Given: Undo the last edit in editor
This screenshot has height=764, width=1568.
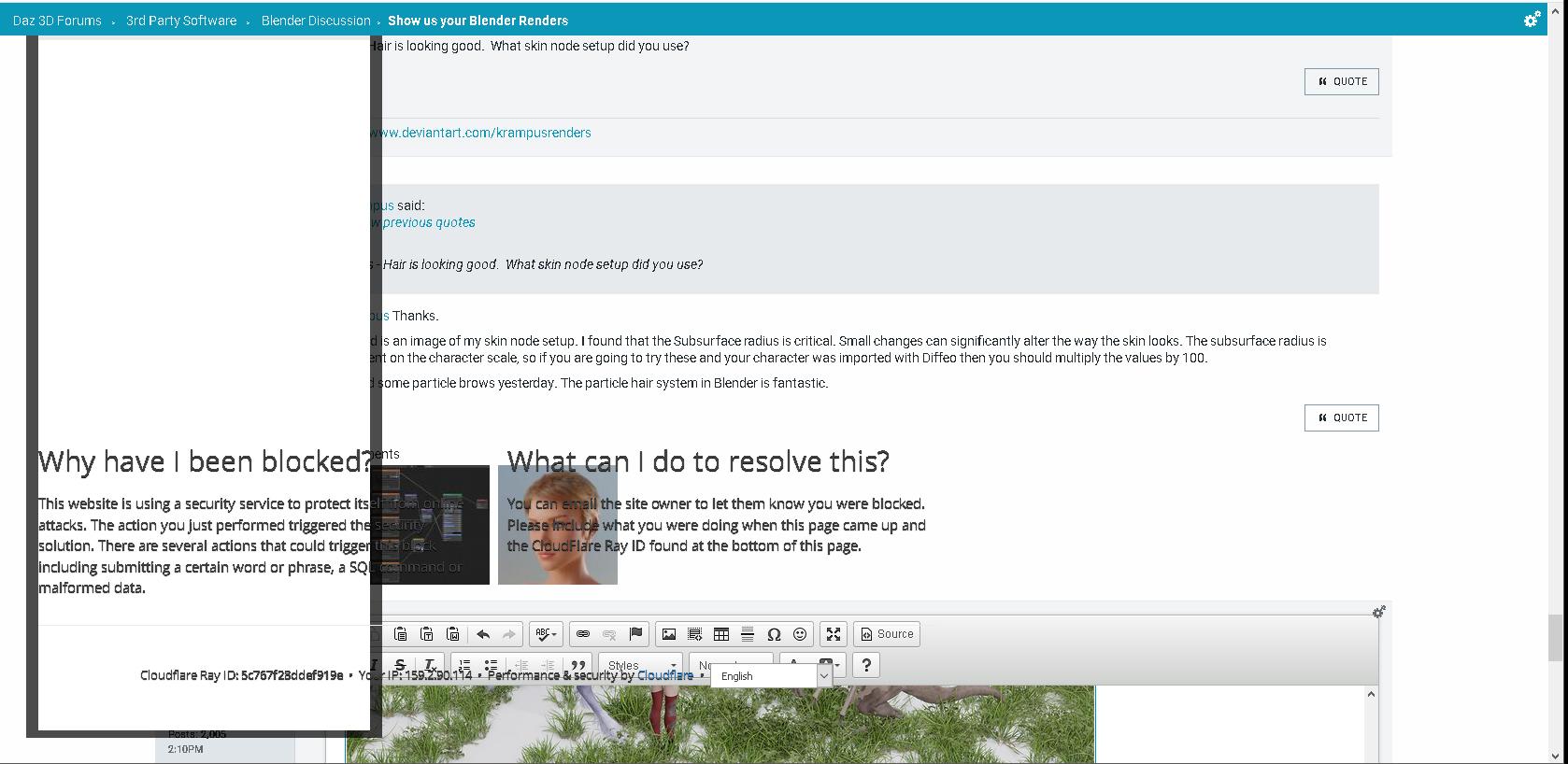Looking at the screenshot, I should [483, 634].
